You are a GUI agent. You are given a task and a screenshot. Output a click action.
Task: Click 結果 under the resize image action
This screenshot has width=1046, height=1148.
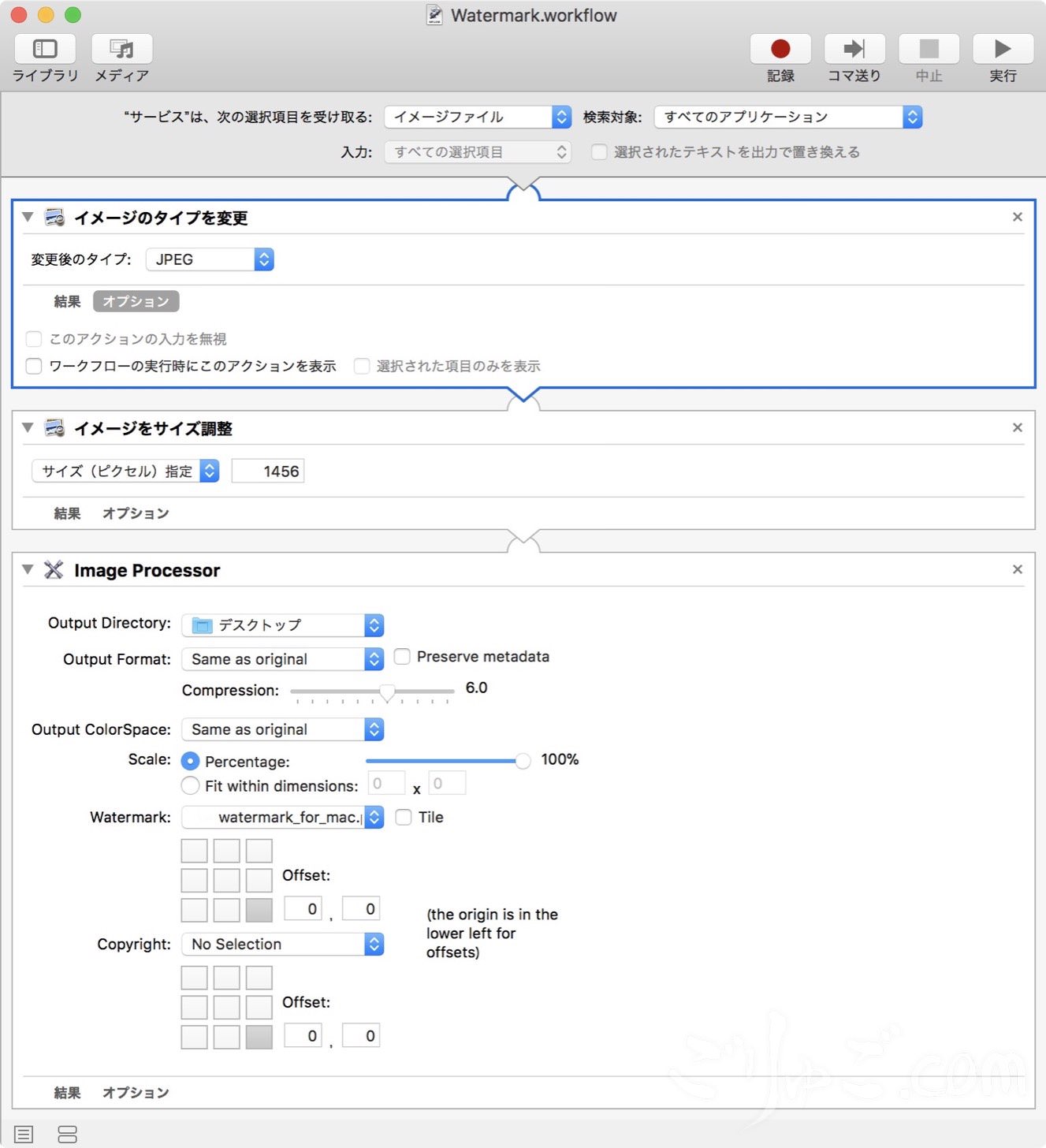[x=67, y=513]
